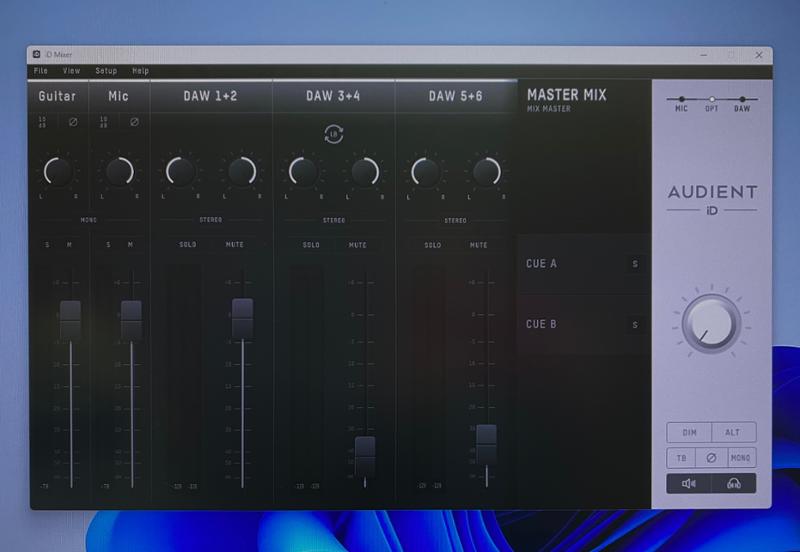This screenshot has width=800, height=552.
Task: Toggle master MONO button
Action: (741, 458)
